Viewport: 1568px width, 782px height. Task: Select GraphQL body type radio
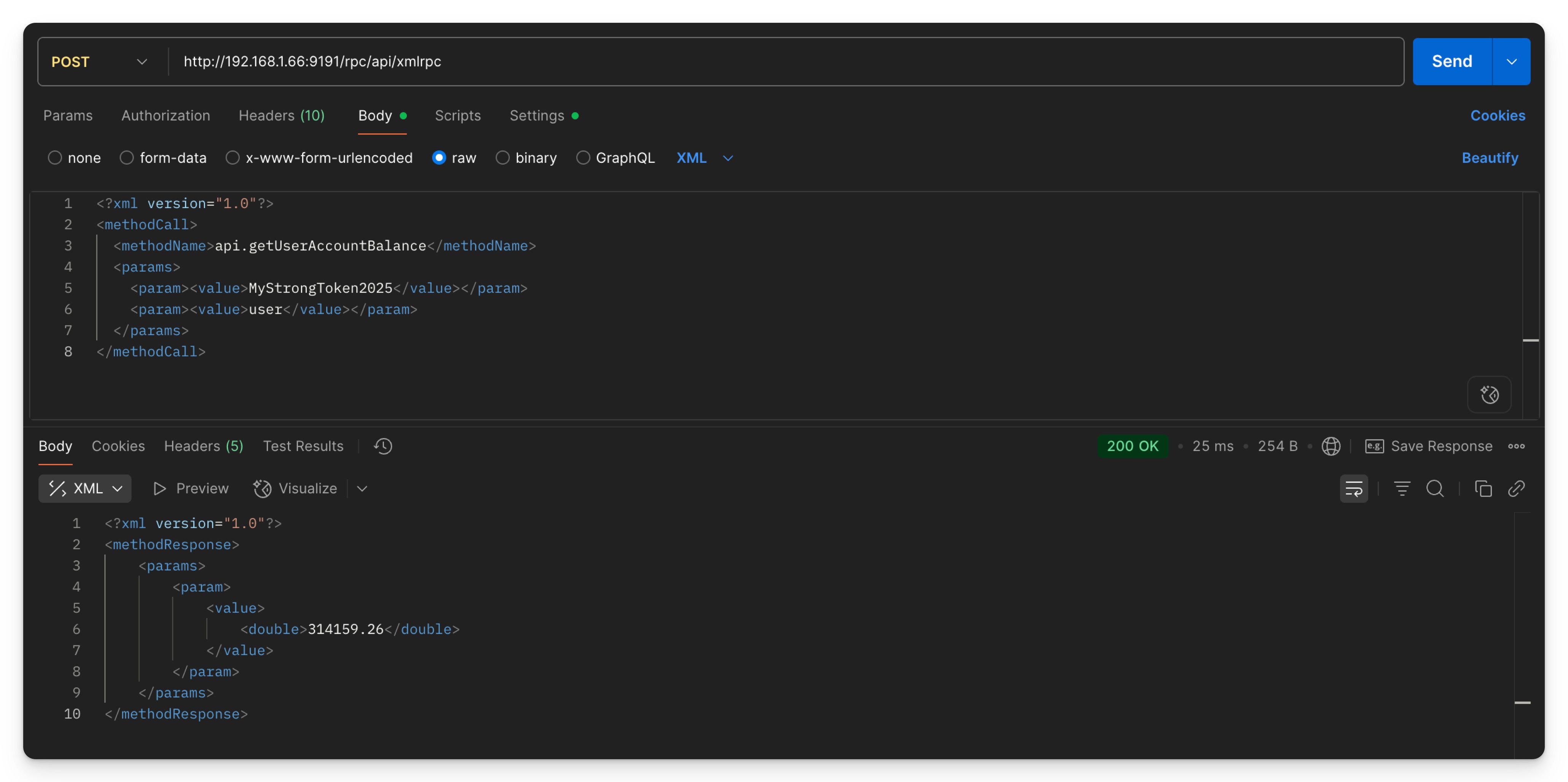coord(583,158)
